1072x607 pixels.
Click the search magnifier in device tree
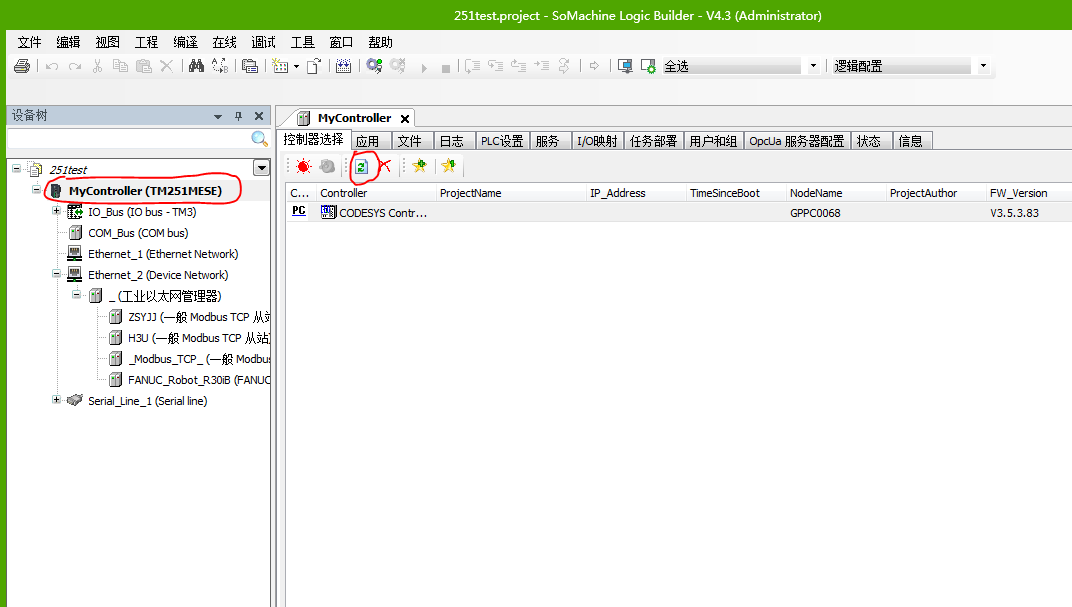click(x=259, y=139)
